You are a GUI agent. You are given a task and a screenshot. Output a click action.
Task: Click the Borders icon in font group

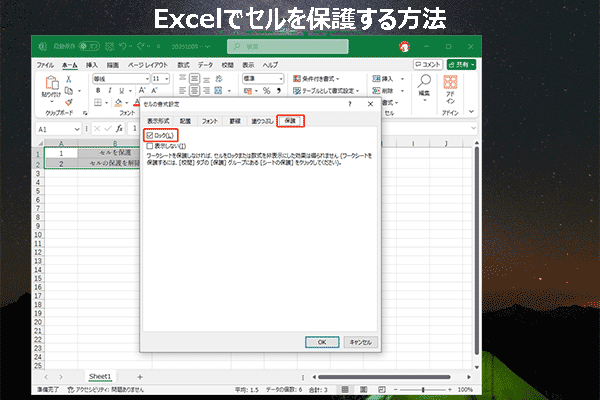(x=98, y=103)
